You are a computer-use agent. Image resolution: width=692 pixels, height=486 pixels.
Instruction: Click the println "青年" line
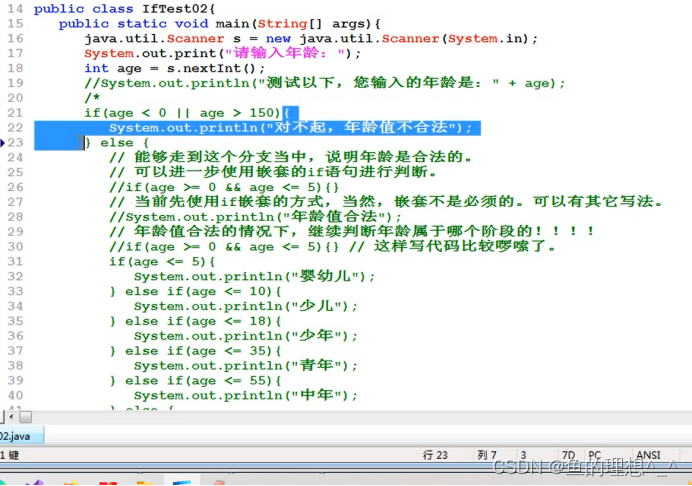click(245, 365)
